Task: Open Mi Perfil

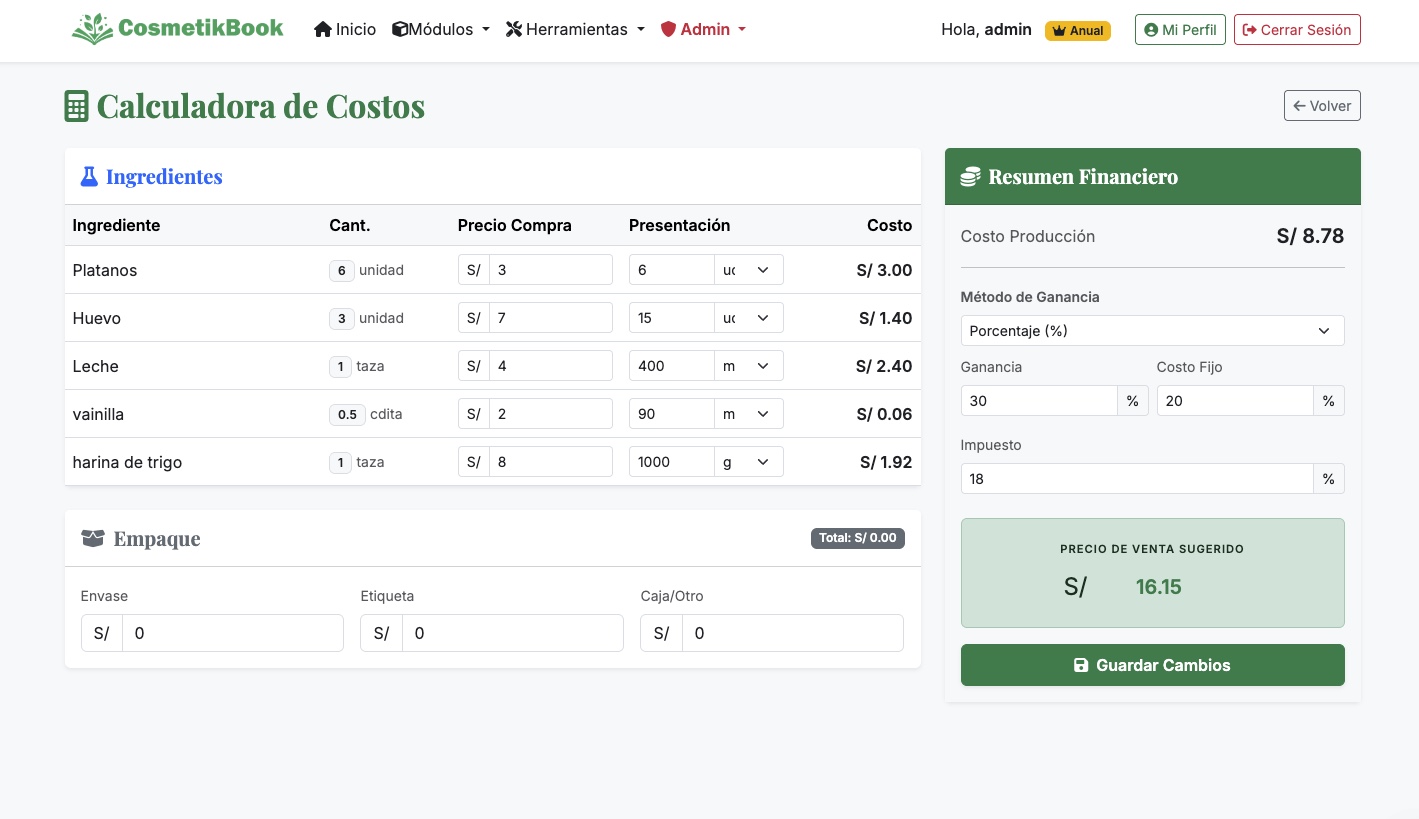Action: (x=1180, y=30)
